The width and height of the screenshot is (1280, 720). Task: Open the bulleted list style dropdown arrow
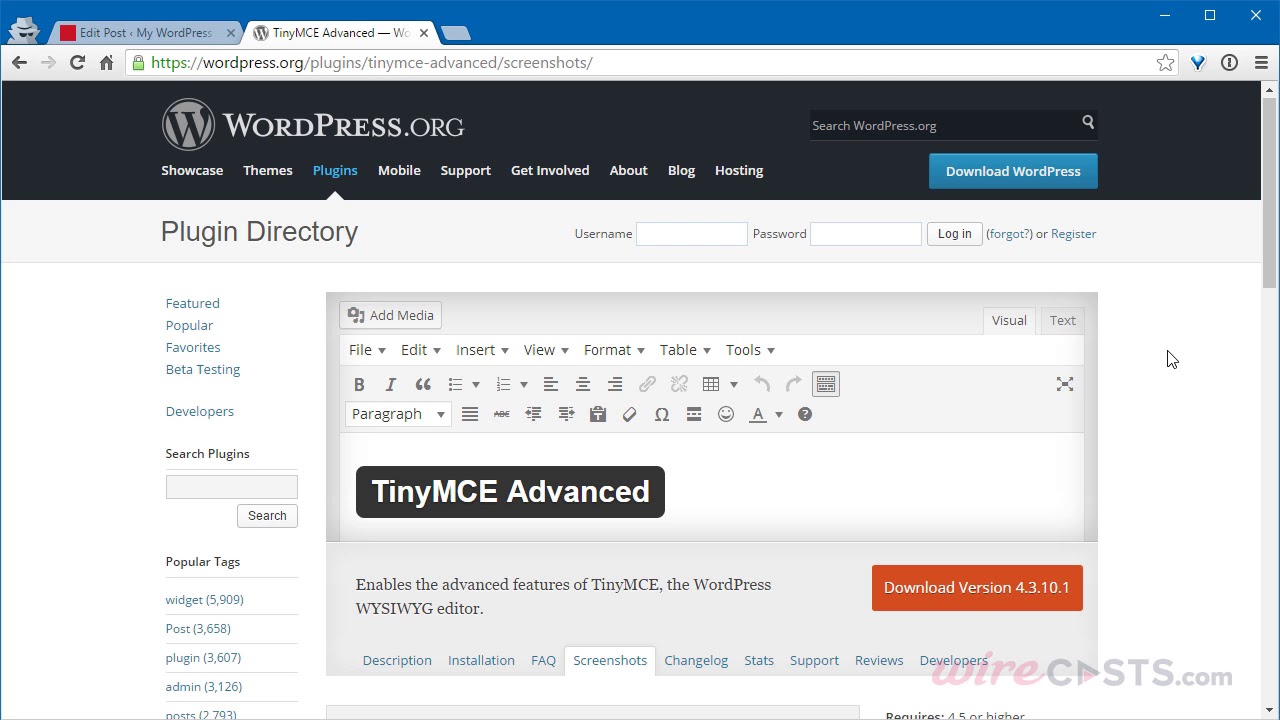pyautogui.click(x=476, y=385)
